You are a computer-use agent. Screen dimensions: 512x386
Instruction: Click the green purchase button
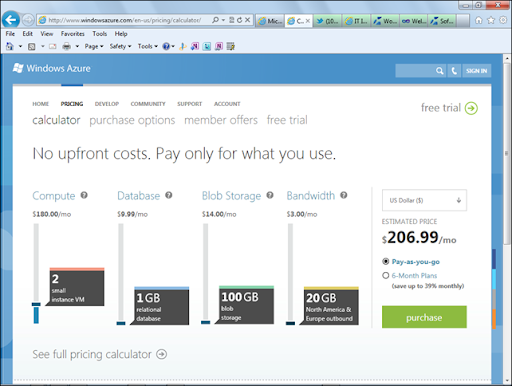[424, 317]
